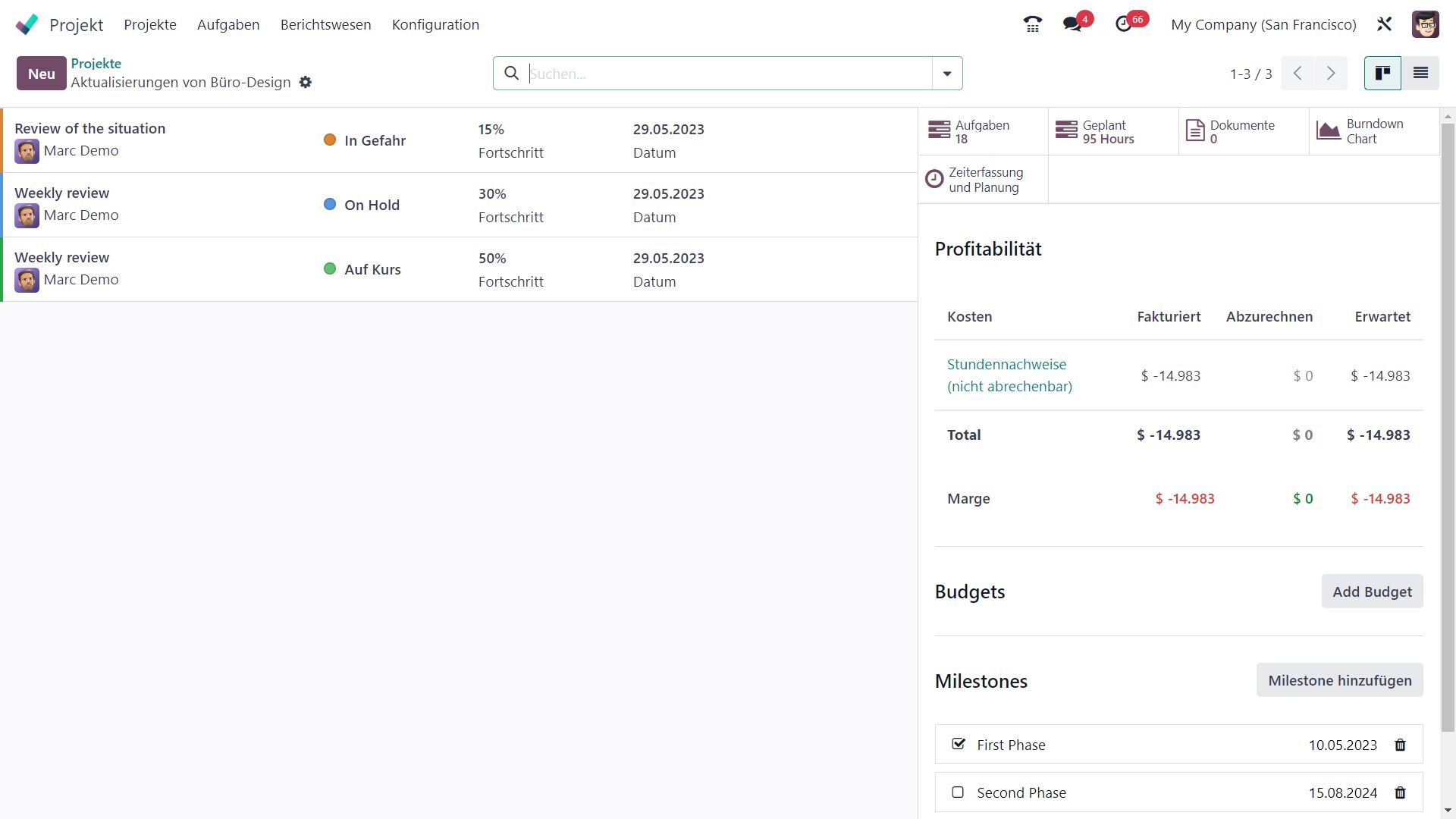Switch to list view
Viewport: 1456px width, 819px height.
1420,73
